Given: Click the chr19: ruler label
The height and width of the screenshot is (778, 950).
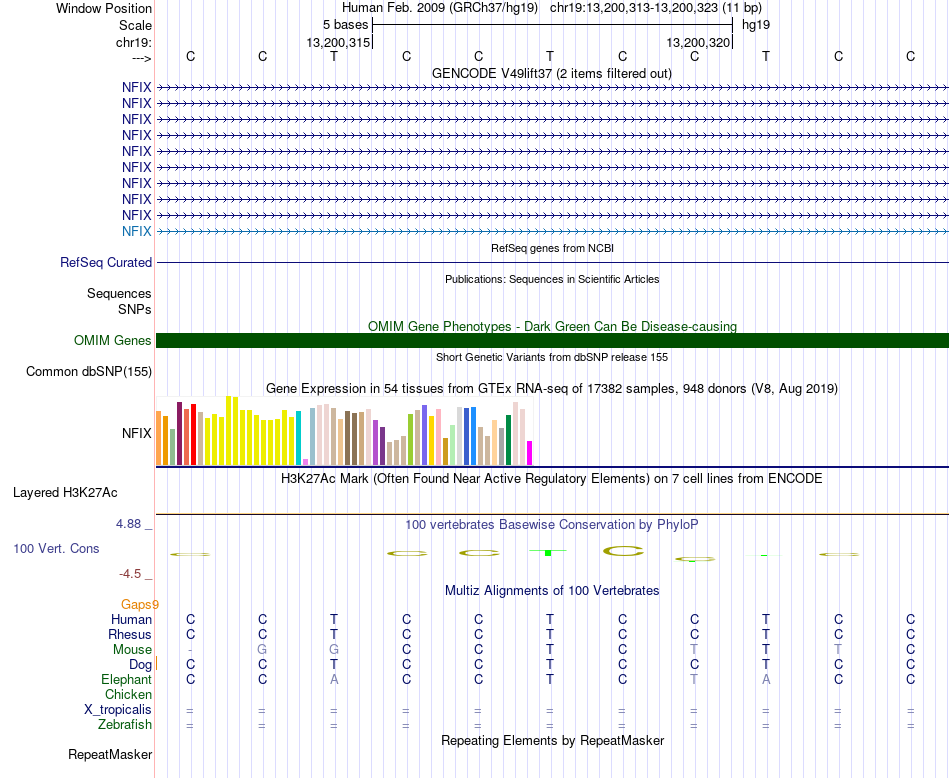Looking at the screenshot, I should [134, 42].
